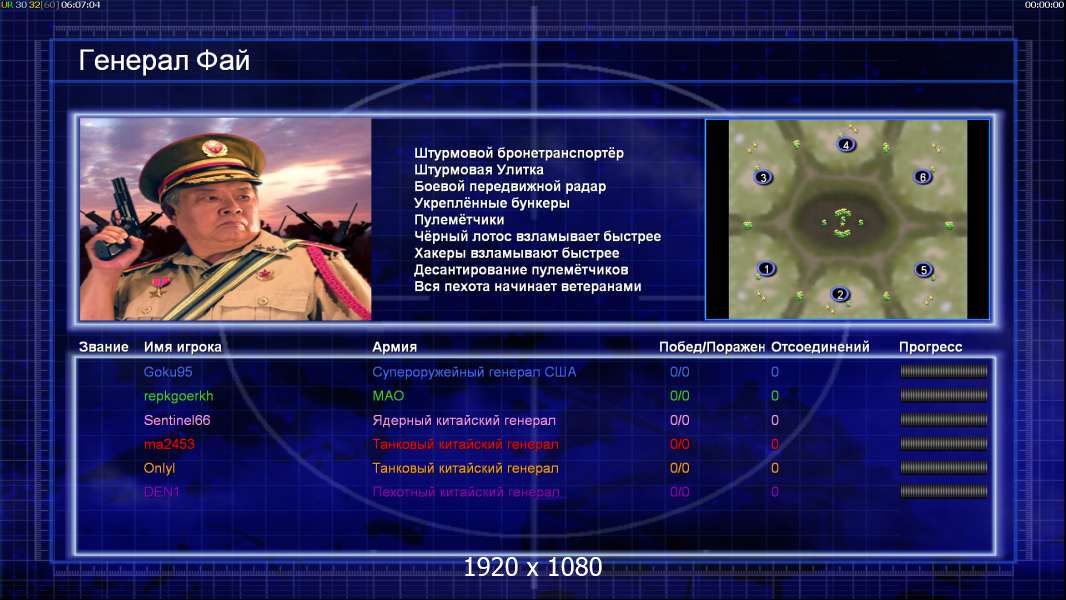Viewport: 1066px width, 600px height.
Task: Click start position marker 4 on minimap
Action: [846, 145]
